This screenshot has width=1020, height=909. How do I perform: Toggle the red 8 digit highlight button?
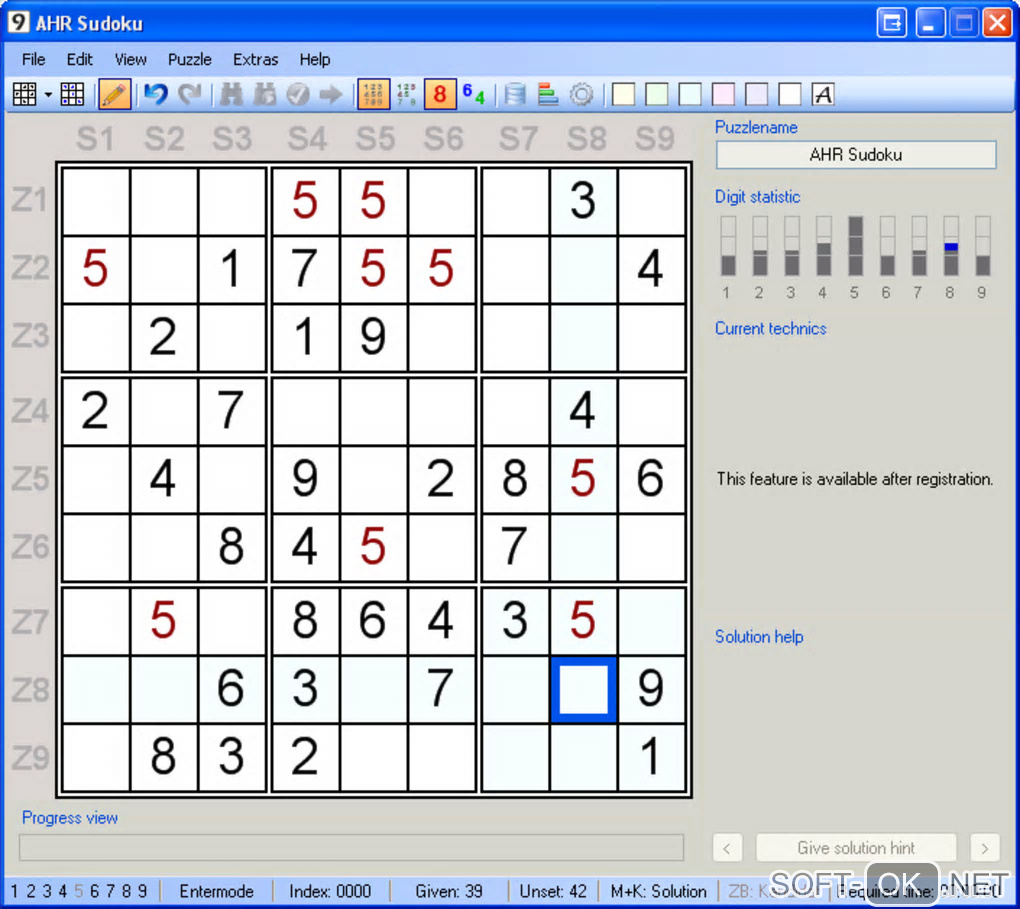[x=440, y=94]
